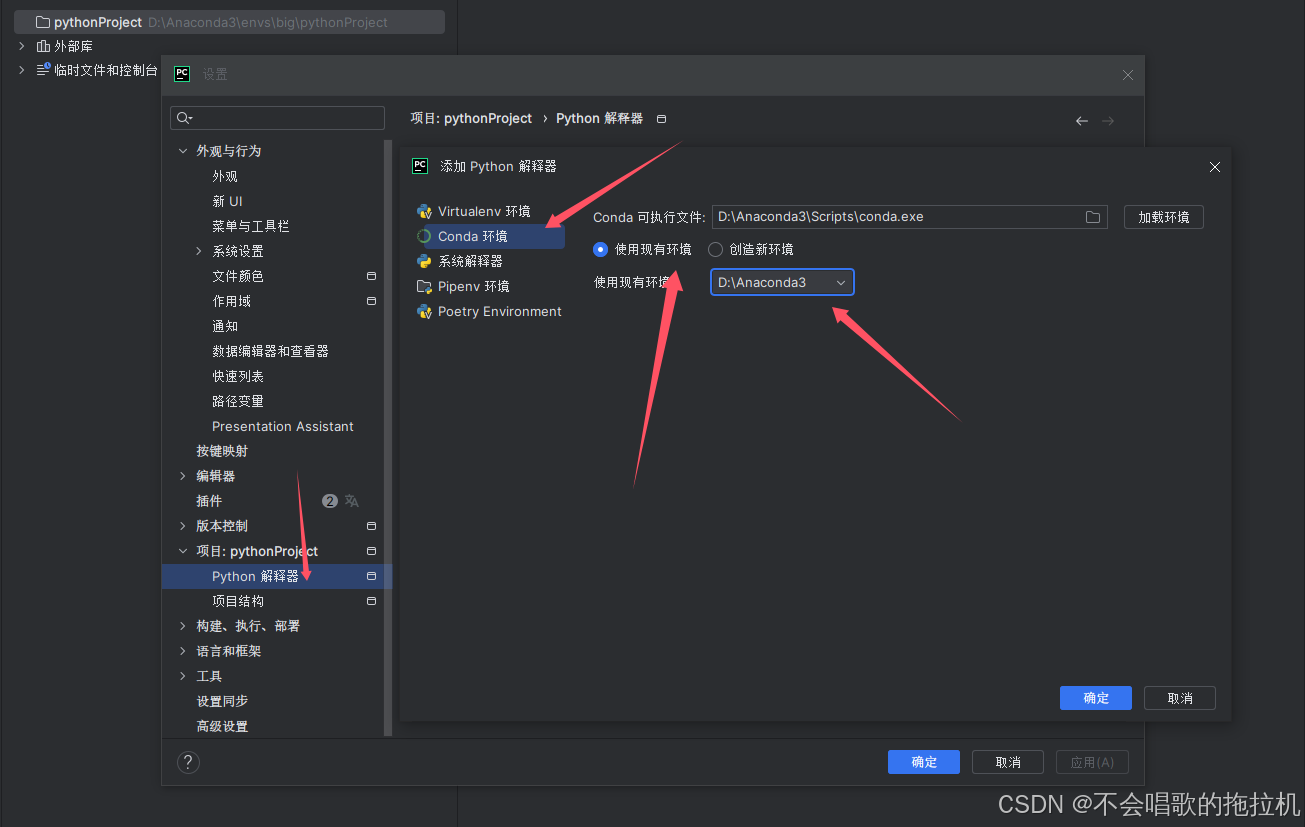Open 数据编辑器和查看器 settings page
The height and width of the screenshot is (827, 1305).
point(270,351)
